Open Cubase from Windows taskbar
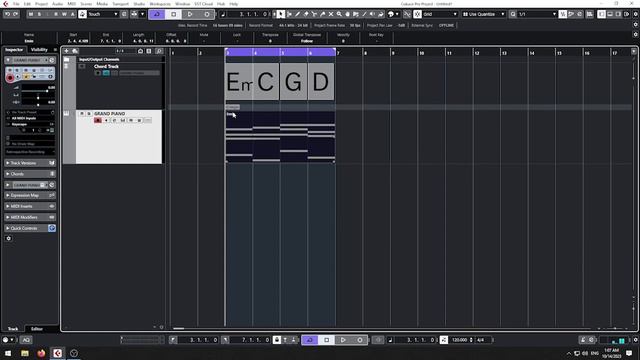This screenshot has height=360, width=640. (x=58, y=353)
